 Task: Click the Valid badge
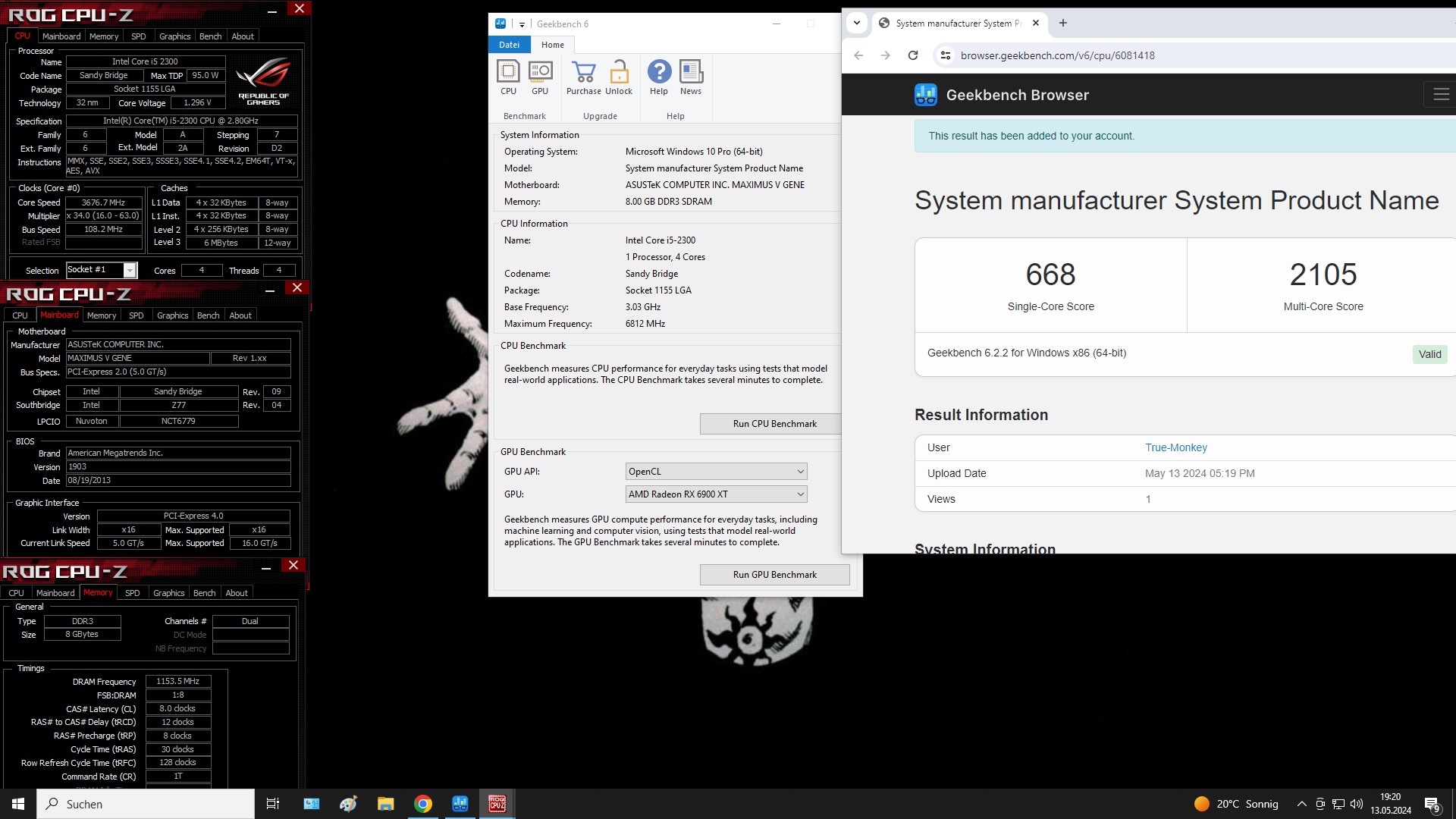point(1430,354)
